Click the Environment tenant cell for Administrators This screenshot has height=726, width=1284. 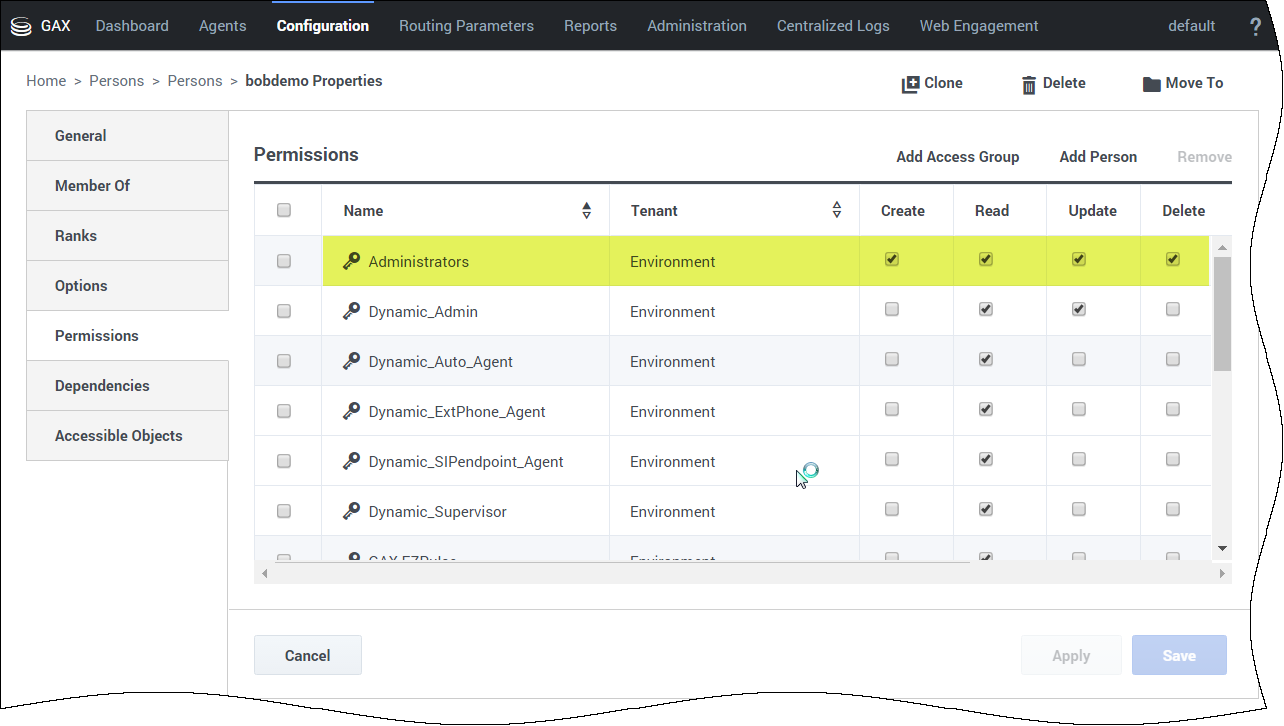734,261
